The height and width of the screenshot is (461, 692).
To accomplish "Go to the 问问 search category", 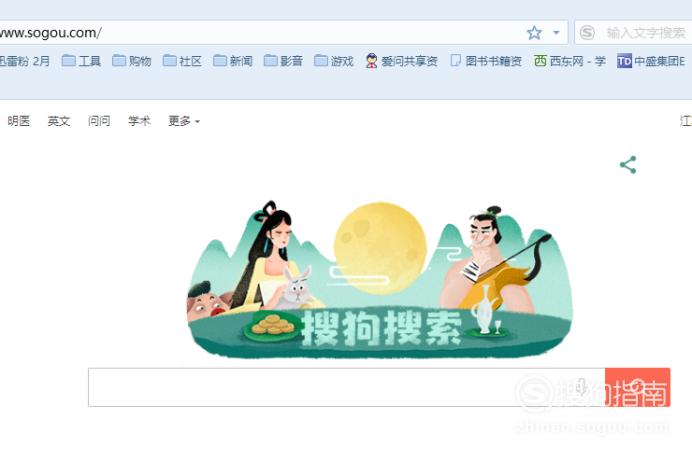I will 99,121.
